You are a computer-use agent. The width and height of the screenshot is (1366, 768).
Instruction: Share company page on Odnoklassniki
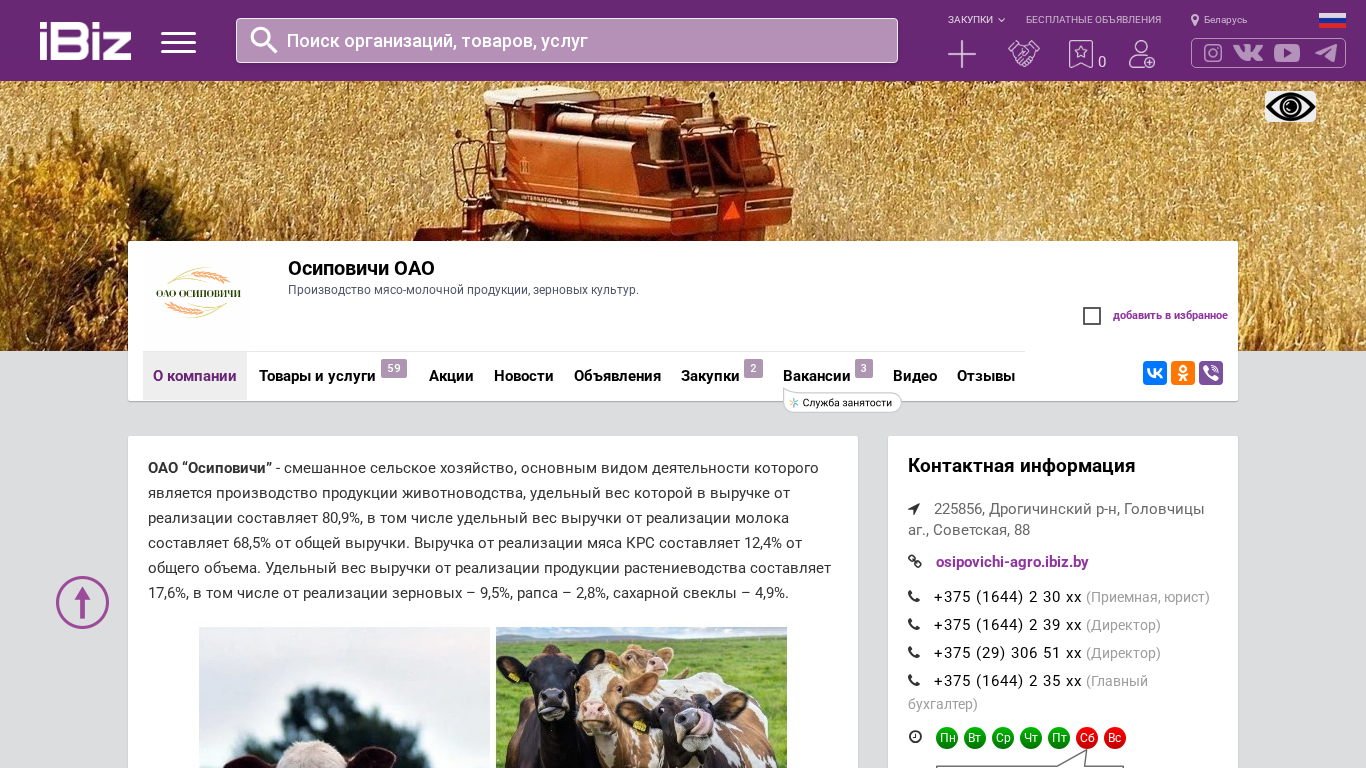click(1183, 373)
